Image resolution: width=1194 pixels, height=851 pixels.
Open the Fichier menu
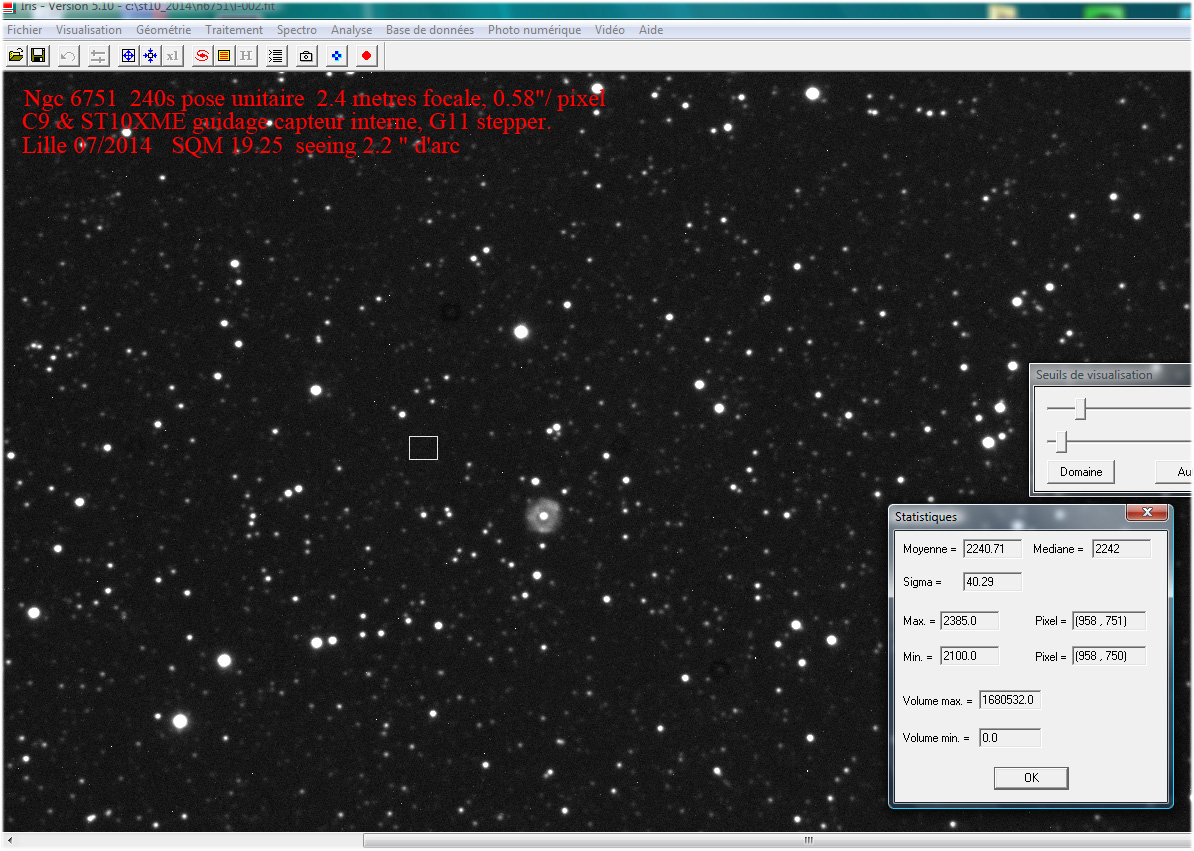(24, 30)
